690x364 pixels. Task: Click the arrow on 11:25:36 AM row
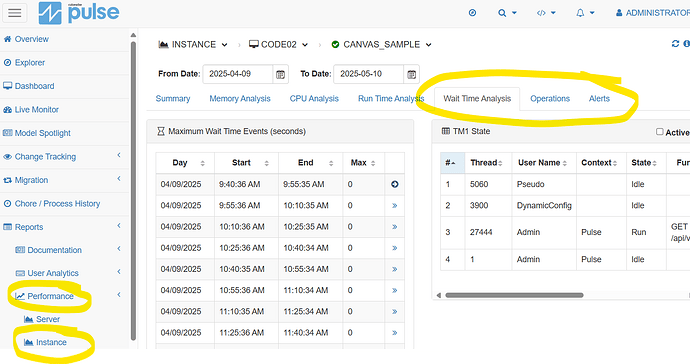[x=395, y=332]
